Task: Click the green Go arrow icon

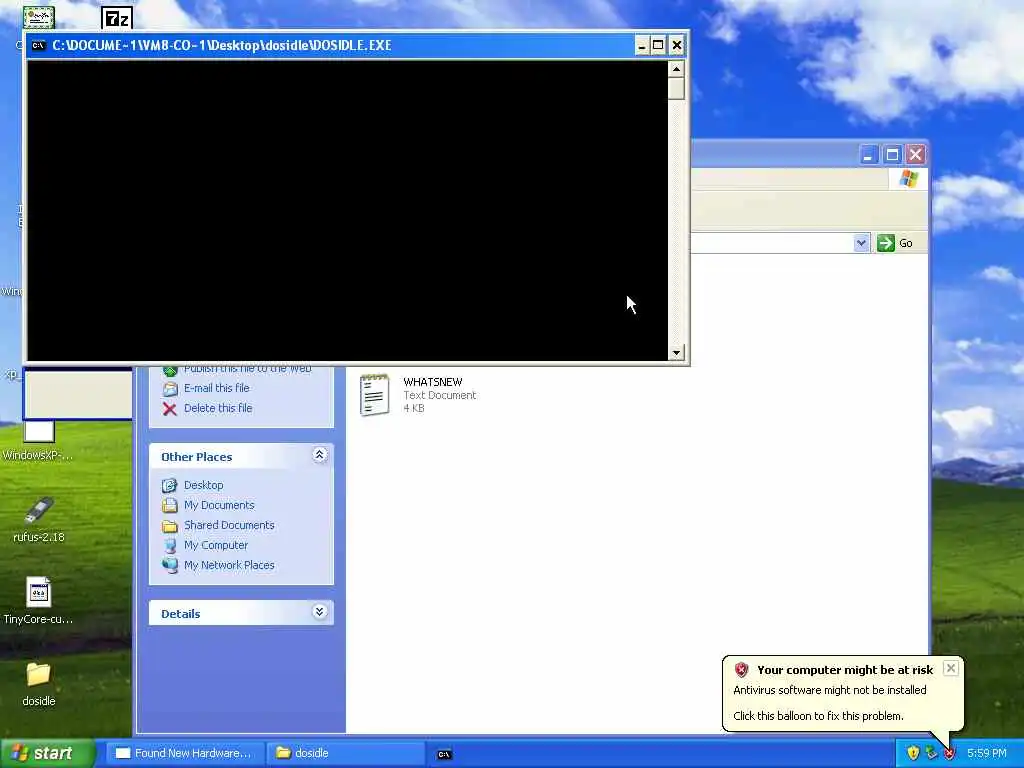Action: (886, 243)
